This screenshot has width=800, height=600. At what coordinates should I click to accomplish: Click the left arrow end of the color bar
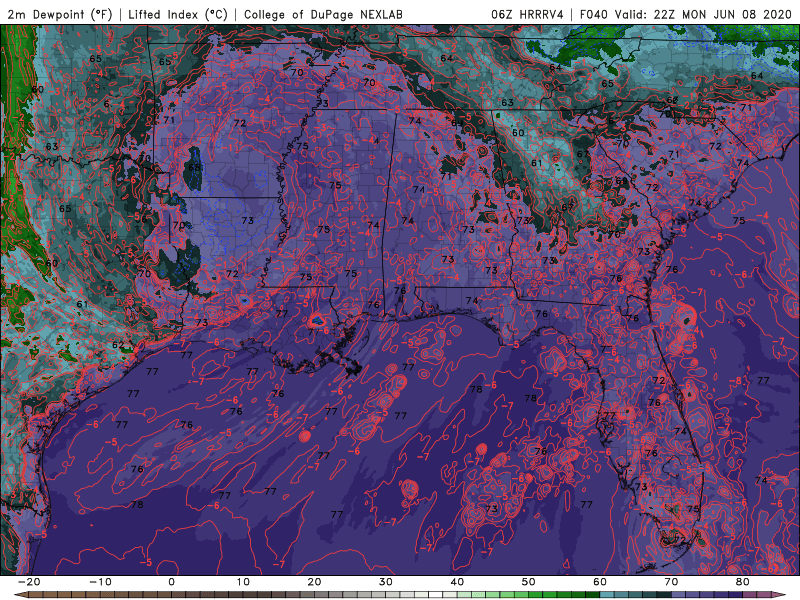point(21,595)
